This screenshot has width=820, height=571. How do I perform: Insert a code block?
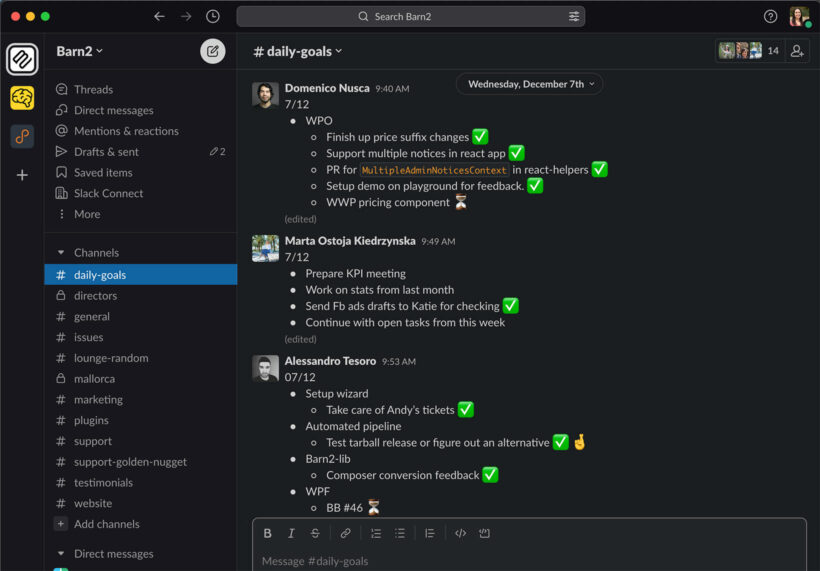[x=484, y=533]
